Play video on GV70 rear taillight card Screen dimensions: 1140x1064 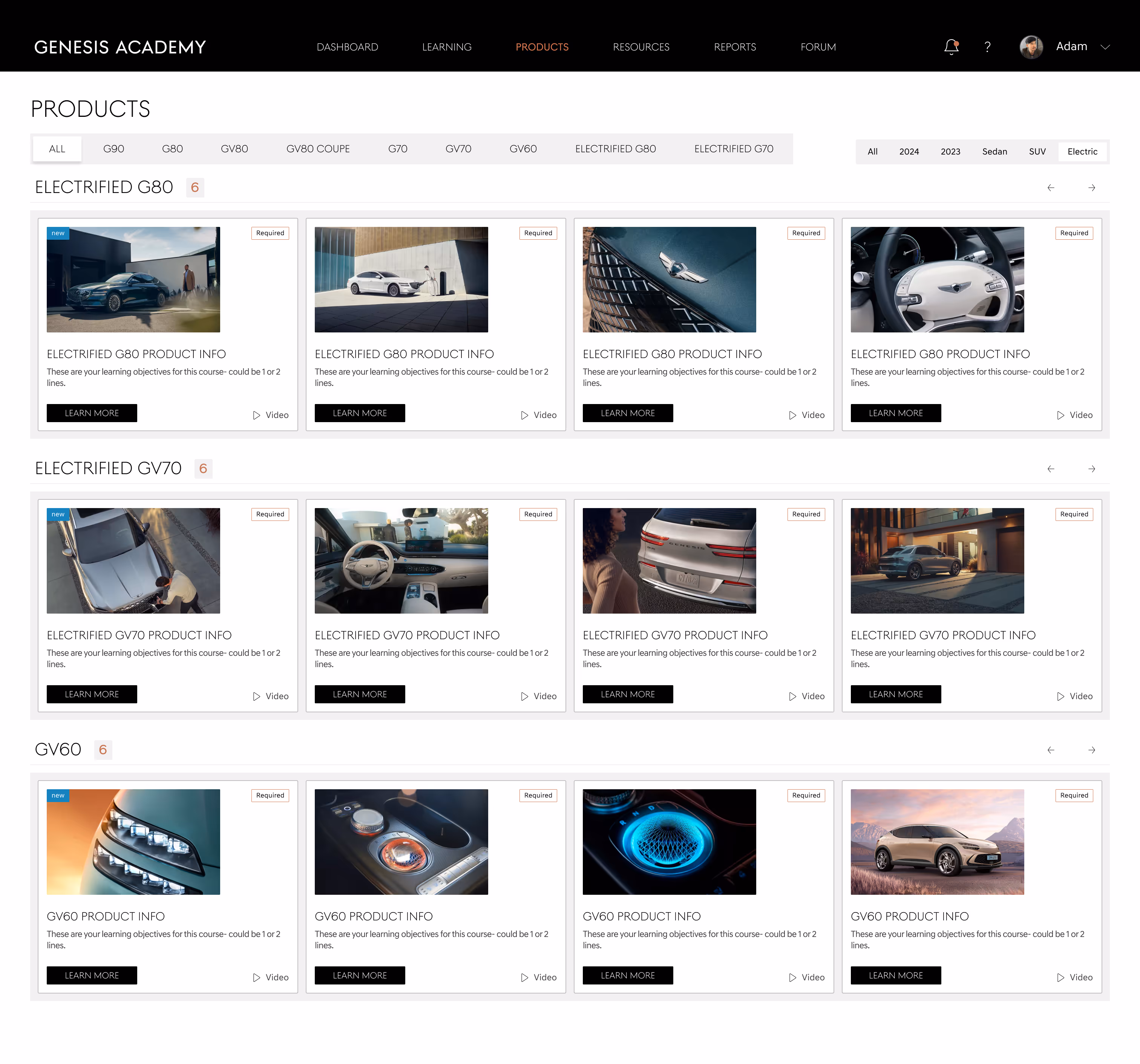click(x=806, y=696)
